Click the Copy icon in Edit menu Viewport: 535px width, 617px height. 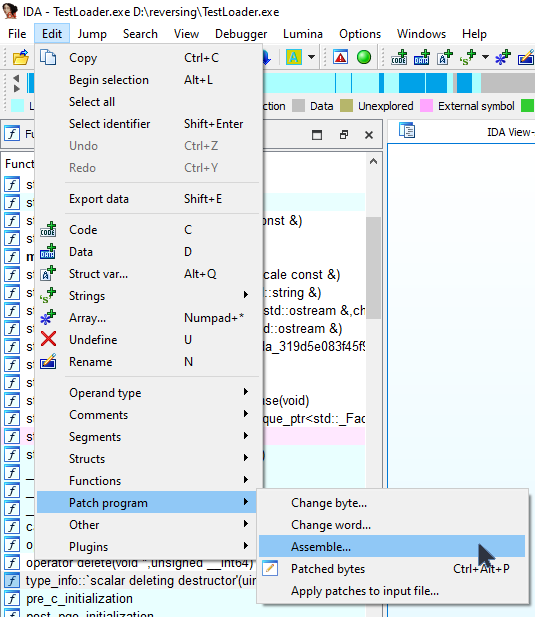(x=48, y=57)
